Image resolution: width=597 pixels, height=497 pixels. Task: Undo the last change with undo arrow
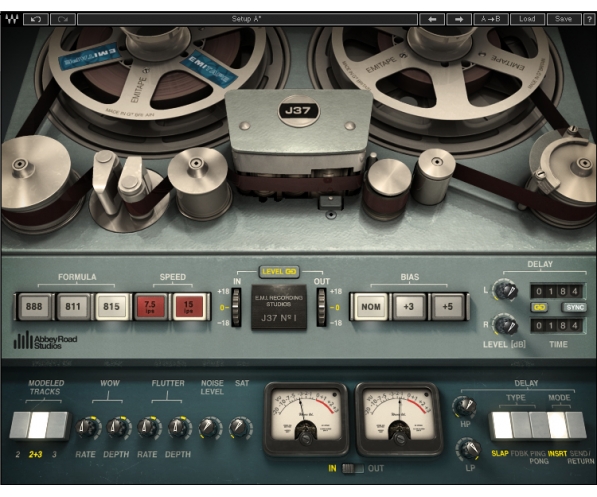(x=36, y=19)
